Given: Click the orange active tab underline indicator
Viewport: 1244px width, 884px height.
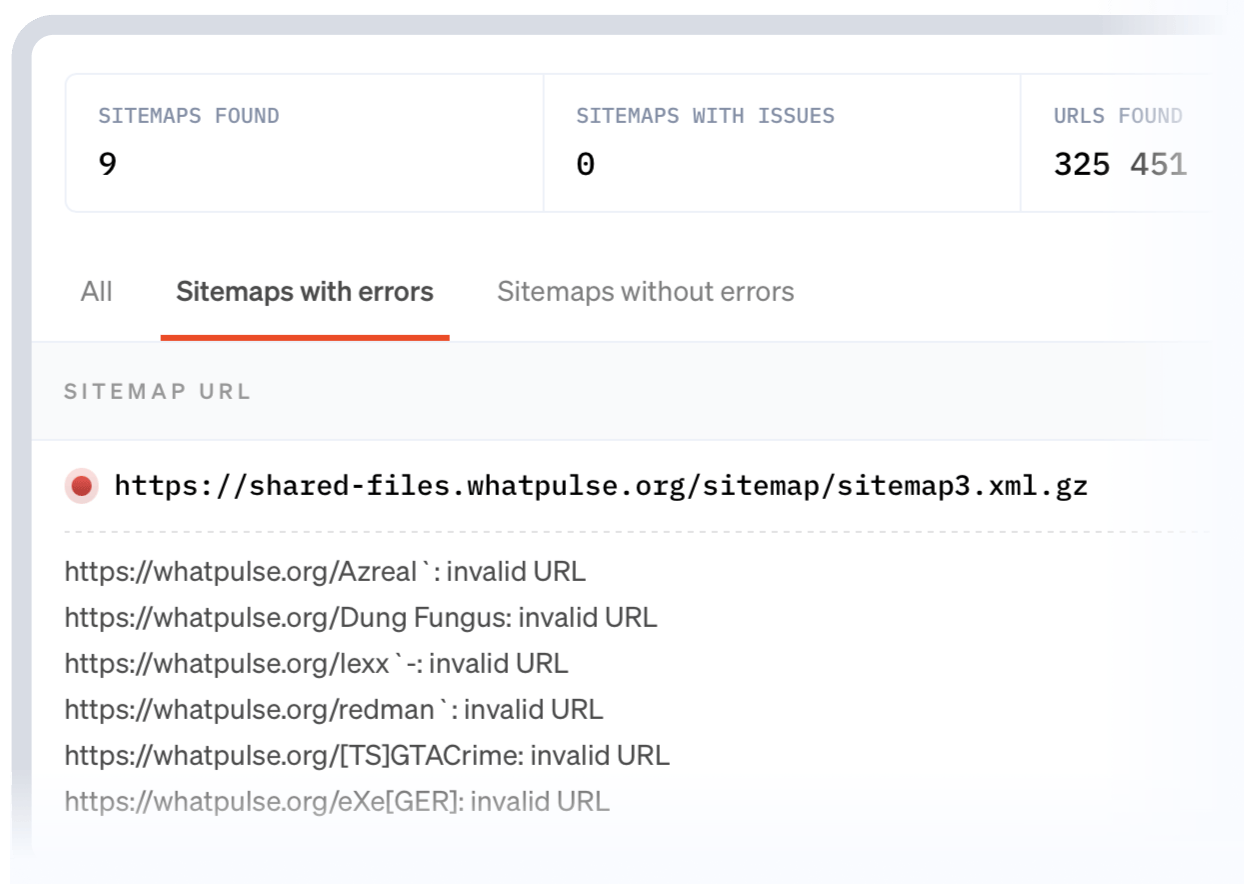Looking at the screenshot, I should tap(304, 337).
